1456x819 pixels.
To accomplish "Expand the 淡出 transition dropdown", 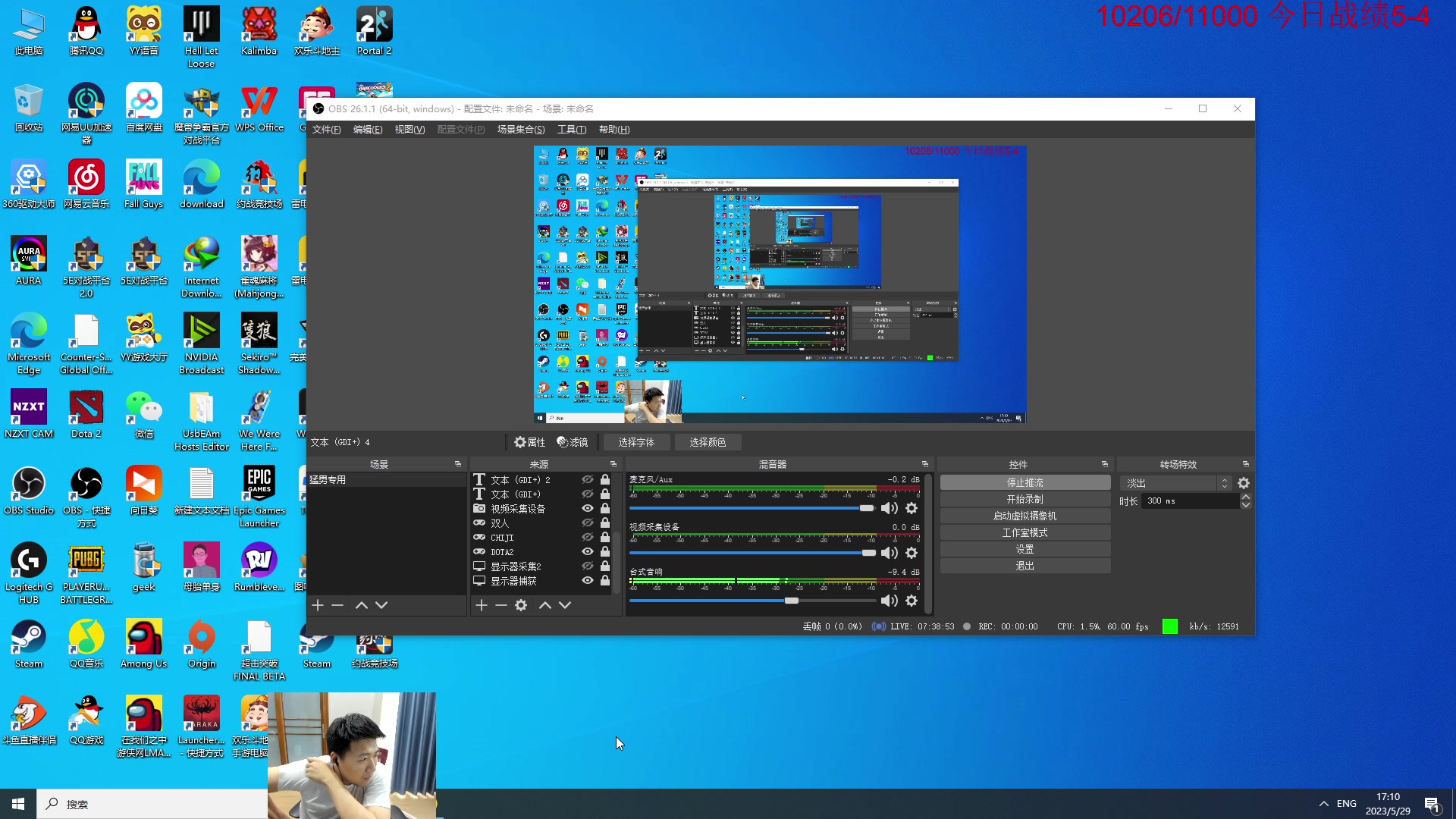I will (1224, 483).
